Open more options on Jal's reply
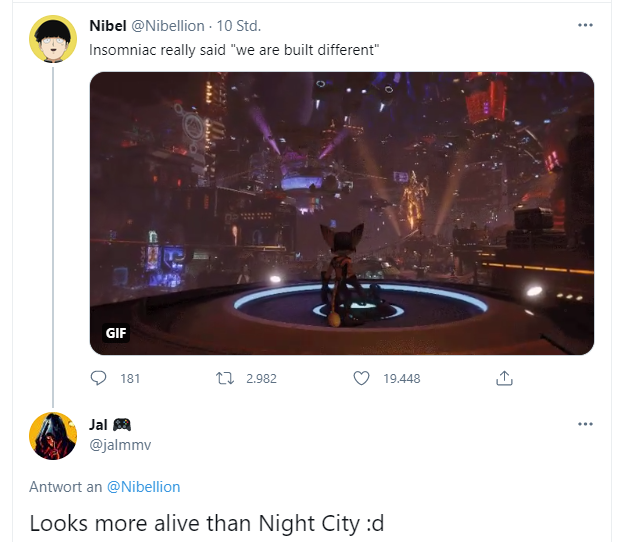 (585, 424)
